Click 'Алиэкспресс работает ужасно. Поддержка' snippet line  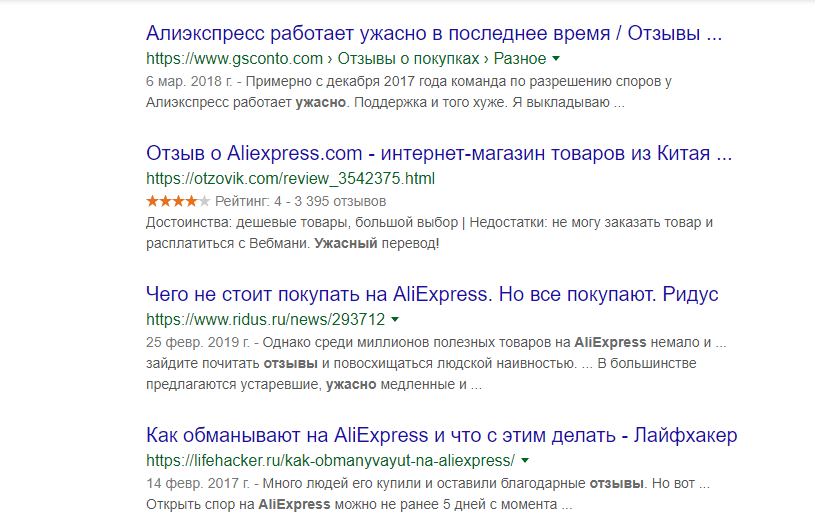point(385,102)
